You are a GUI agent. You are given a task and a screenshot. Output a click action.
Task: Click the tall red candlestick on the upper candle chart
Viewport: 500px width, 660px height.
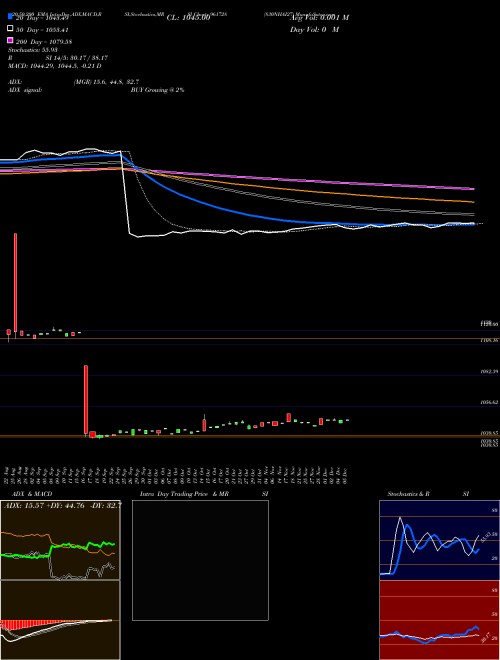click(16, 282)
